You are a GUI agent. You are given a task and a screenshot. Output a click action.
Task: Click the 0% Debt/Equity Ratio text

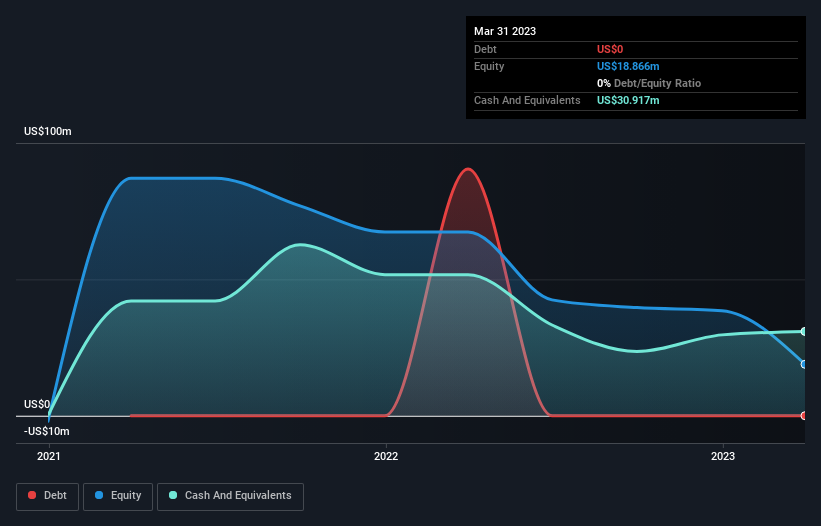(649, 83)
